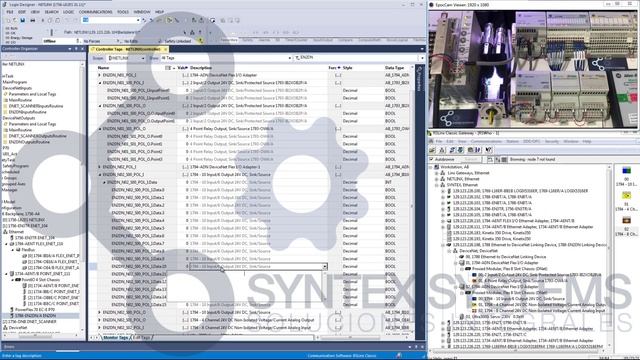640x360 pixels.
Task: Click the Kinetix 350 Drive 129.123.226.183 icon row
Action: (490, 233)
